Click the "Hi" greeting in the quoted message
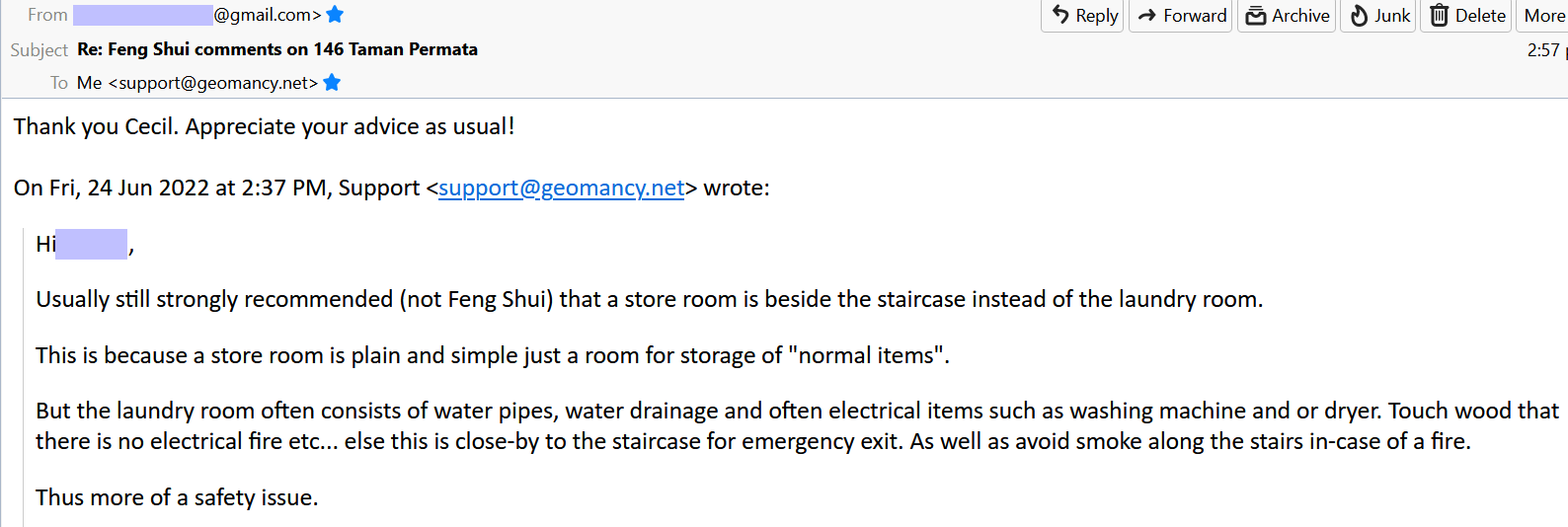 45,244
